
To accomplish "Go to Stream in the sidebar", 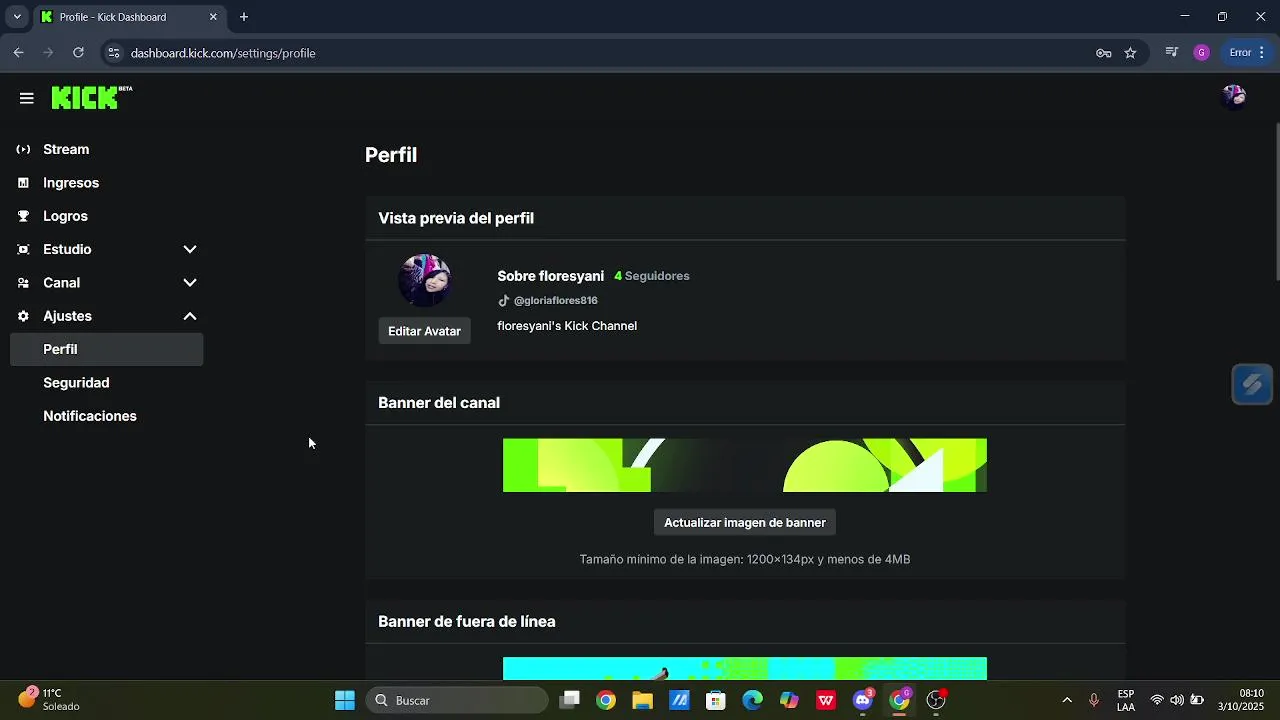I will pos(66,149).
